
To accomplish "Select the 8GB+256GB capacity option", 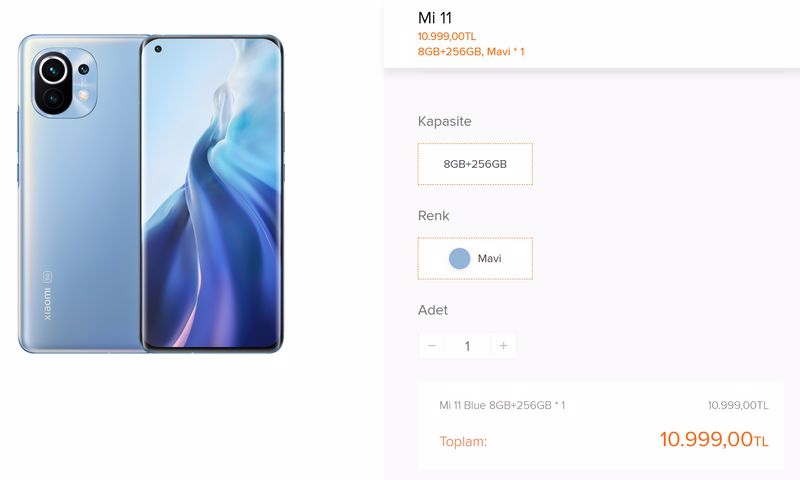I will (475, 164).
